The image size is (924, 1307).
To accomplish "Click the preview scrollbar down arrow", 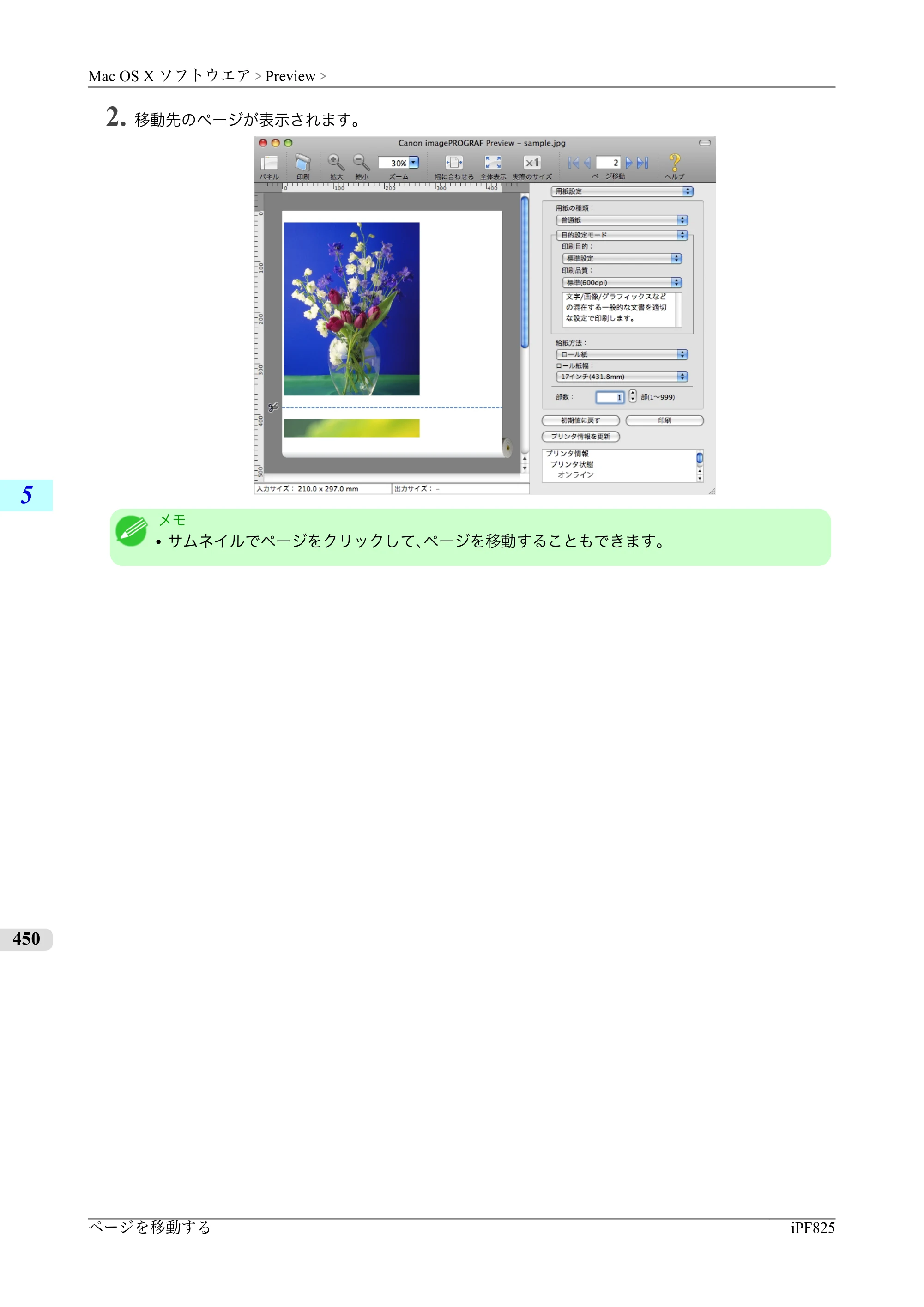I will pos(525,468).
